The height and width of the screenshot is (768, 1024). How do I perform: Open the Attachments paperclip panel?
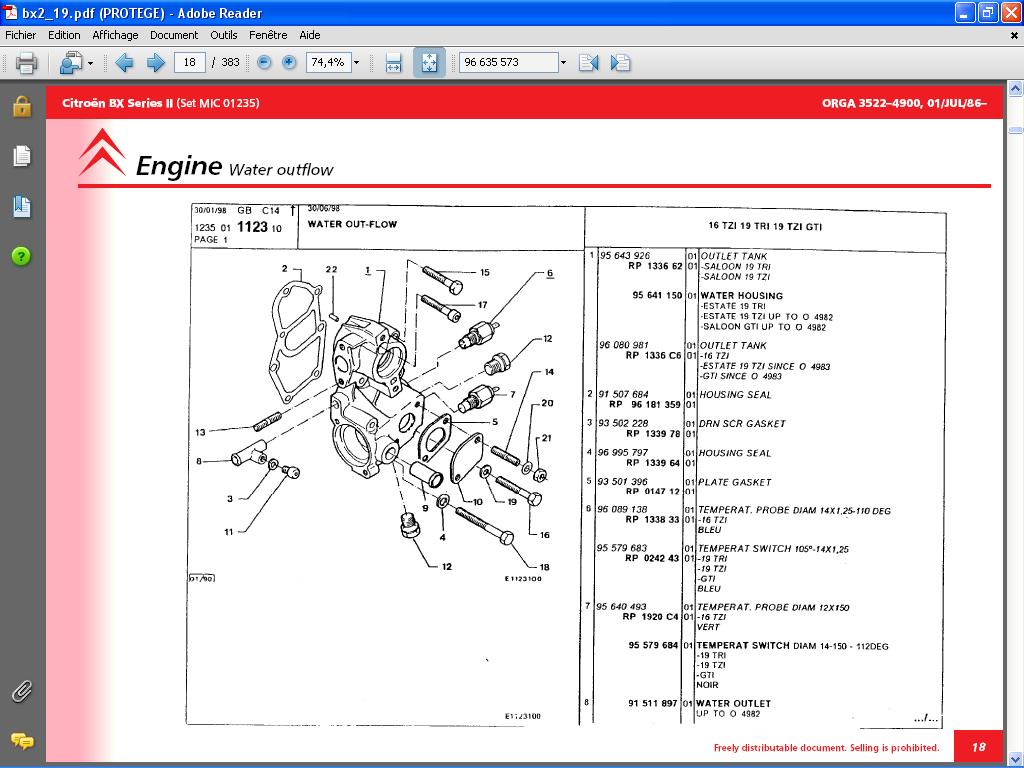click(x=21, y=691)
